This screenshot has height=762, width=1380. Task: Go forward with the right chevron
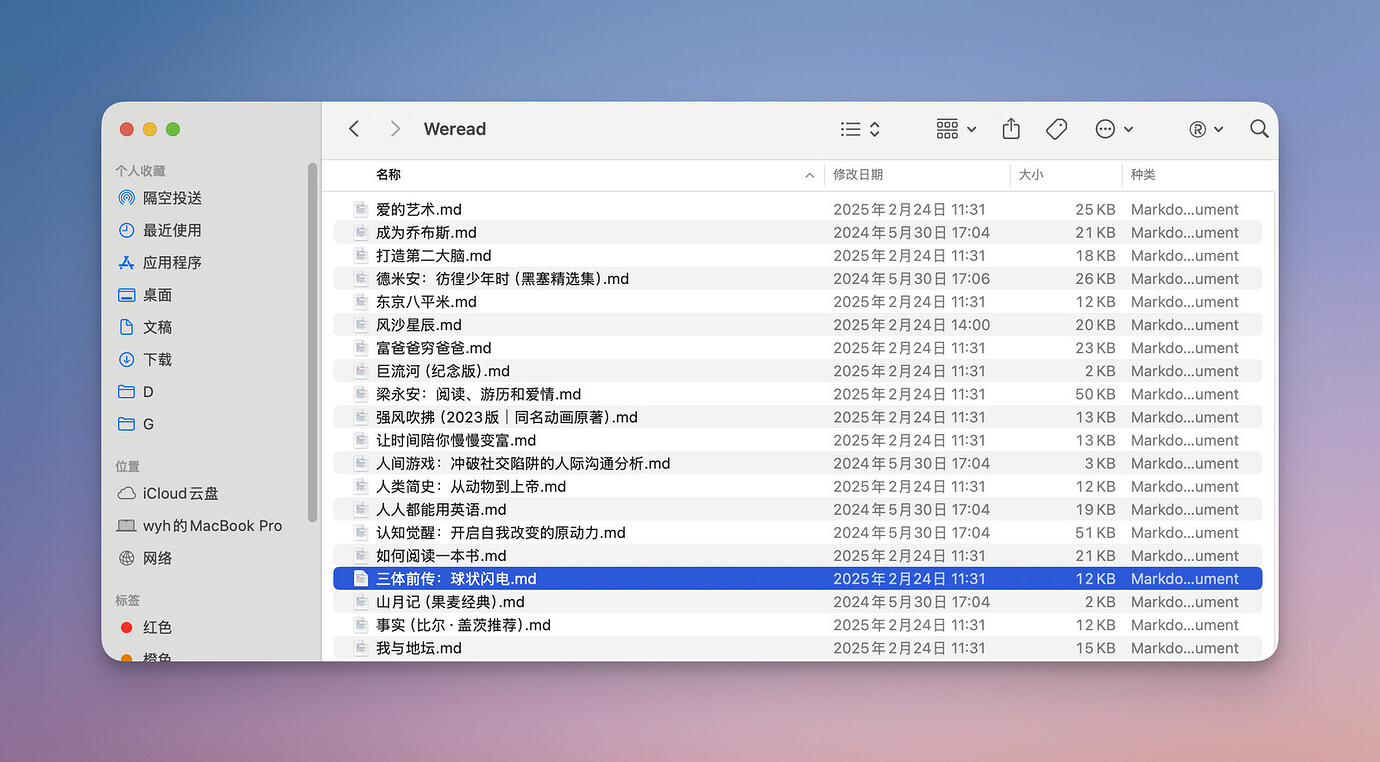[395, 129]
